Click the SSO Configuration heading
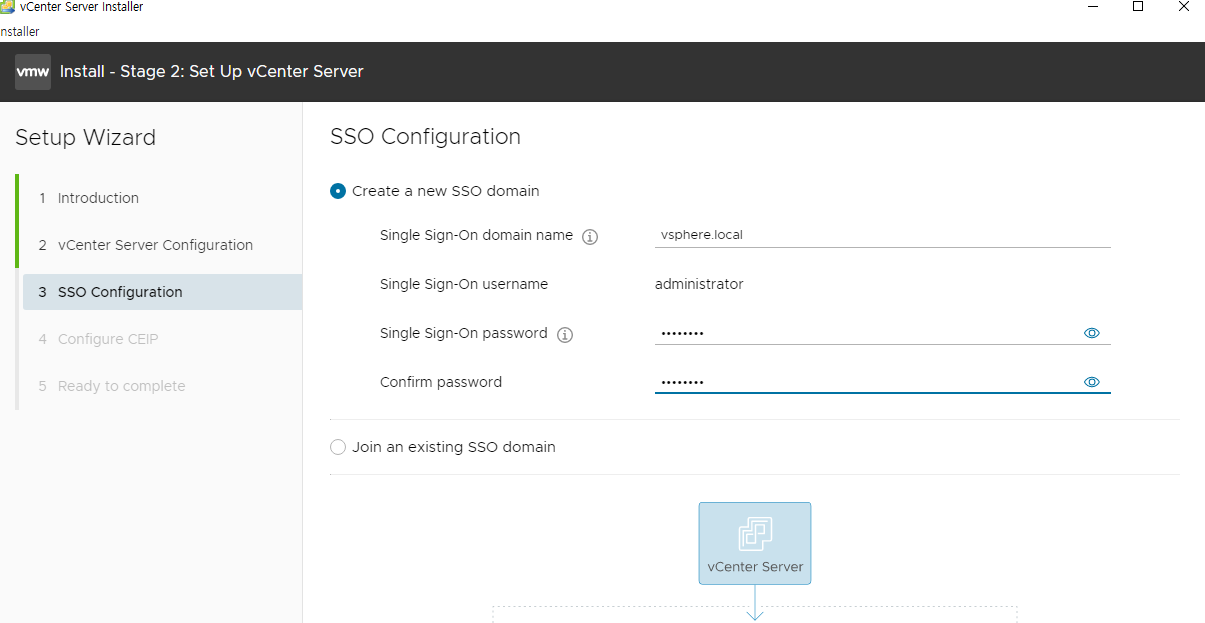1205x623 pixels. coord(425,137)
